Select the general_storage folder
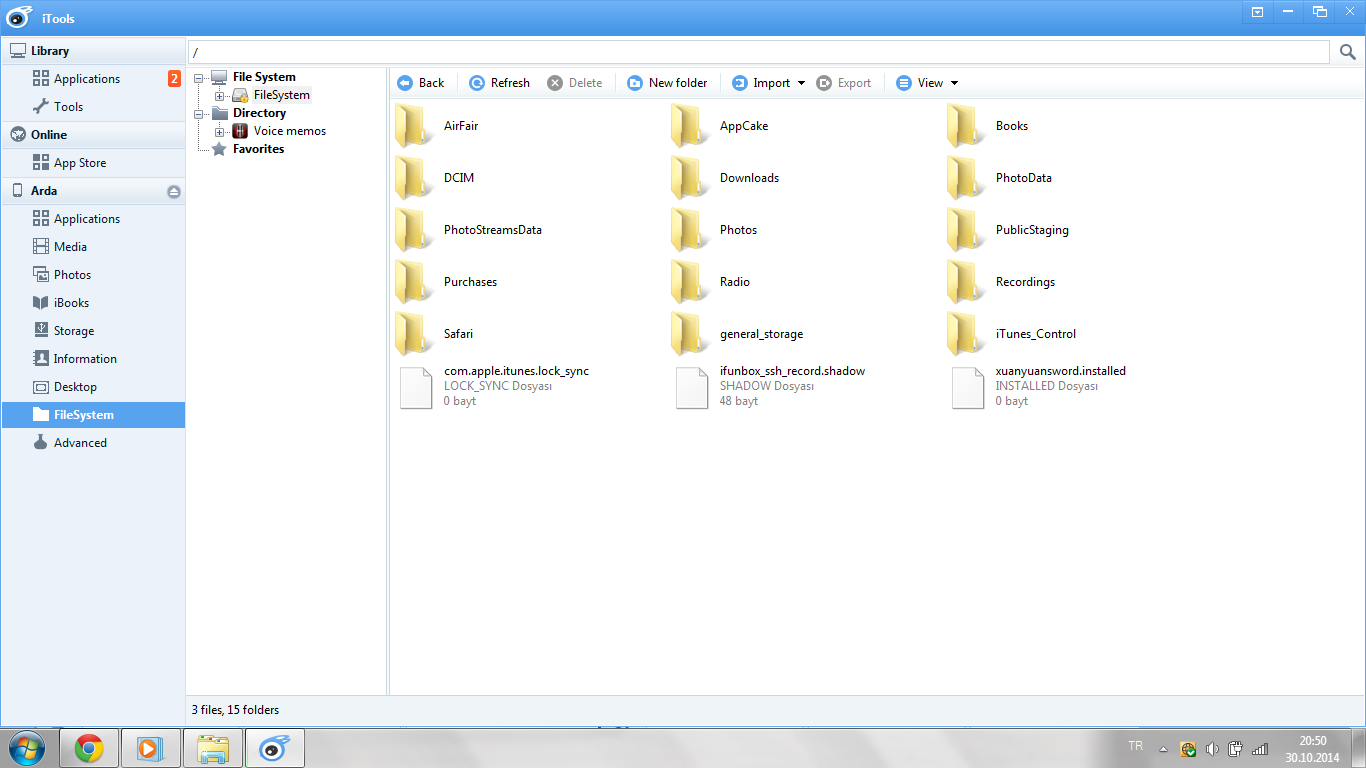Image resolution: width=1366 pixels, height=768 pixels. 738,334
